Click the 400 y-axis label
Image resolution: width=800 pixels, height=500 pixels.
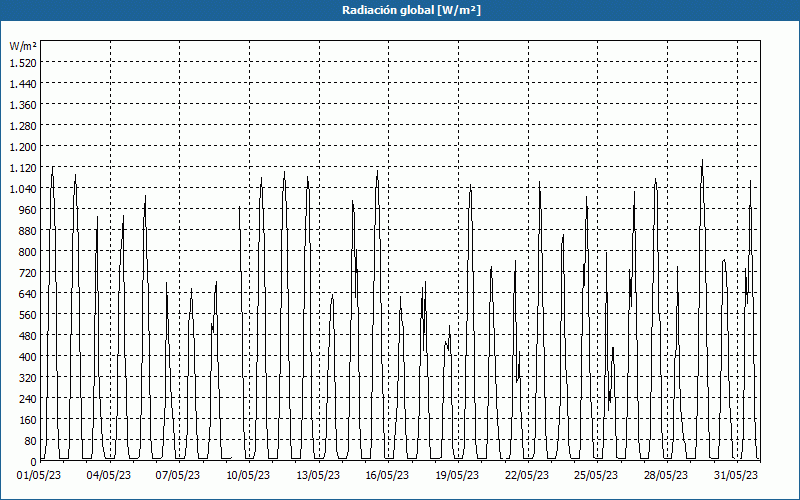click(x=28, y=357)
